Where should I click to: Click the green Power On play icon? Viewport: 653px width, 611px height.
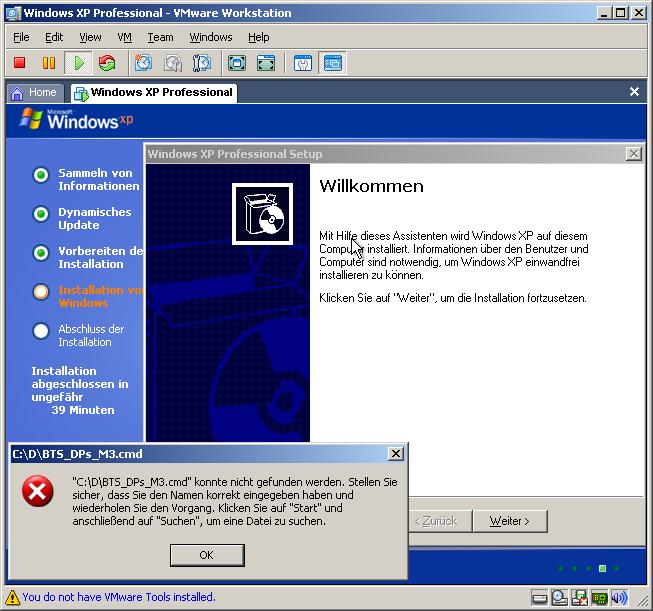pos(78,63)
